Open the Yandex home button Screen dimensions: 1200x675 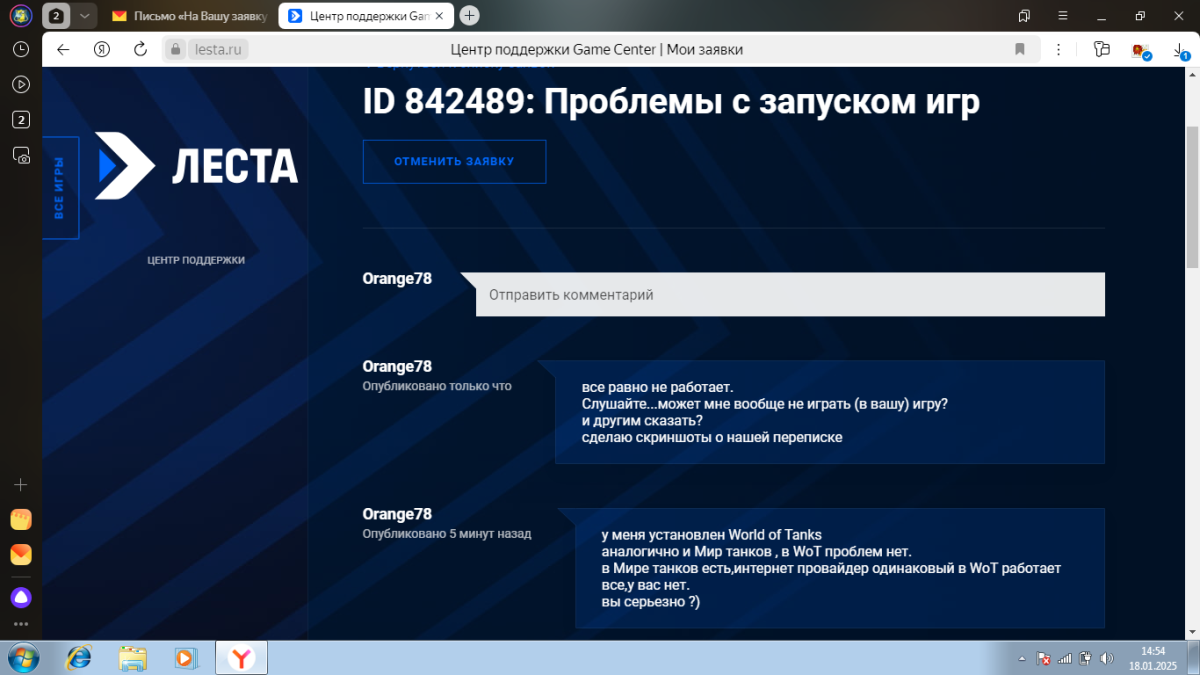tap(101, 49)
